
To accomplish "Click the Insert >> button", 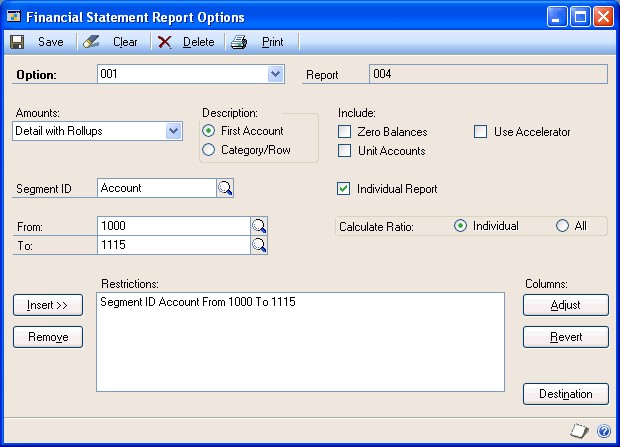I will click(48, 305).
